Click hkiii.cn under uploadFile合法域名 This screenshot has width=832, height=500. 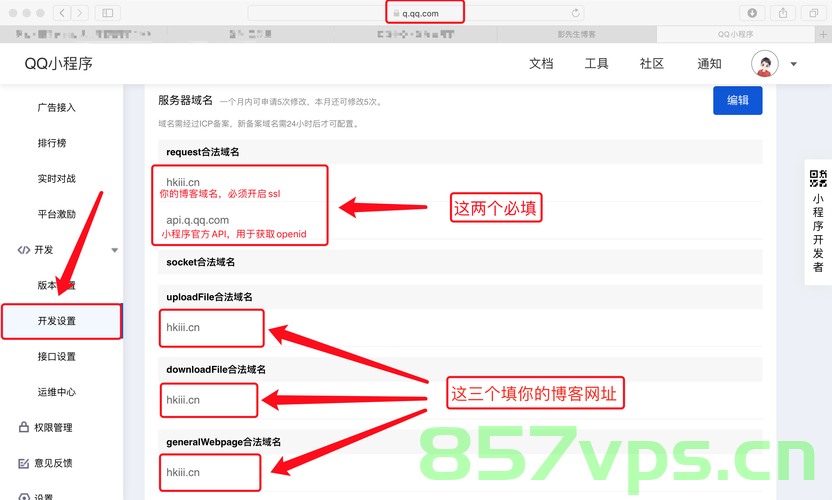point(183,327)
